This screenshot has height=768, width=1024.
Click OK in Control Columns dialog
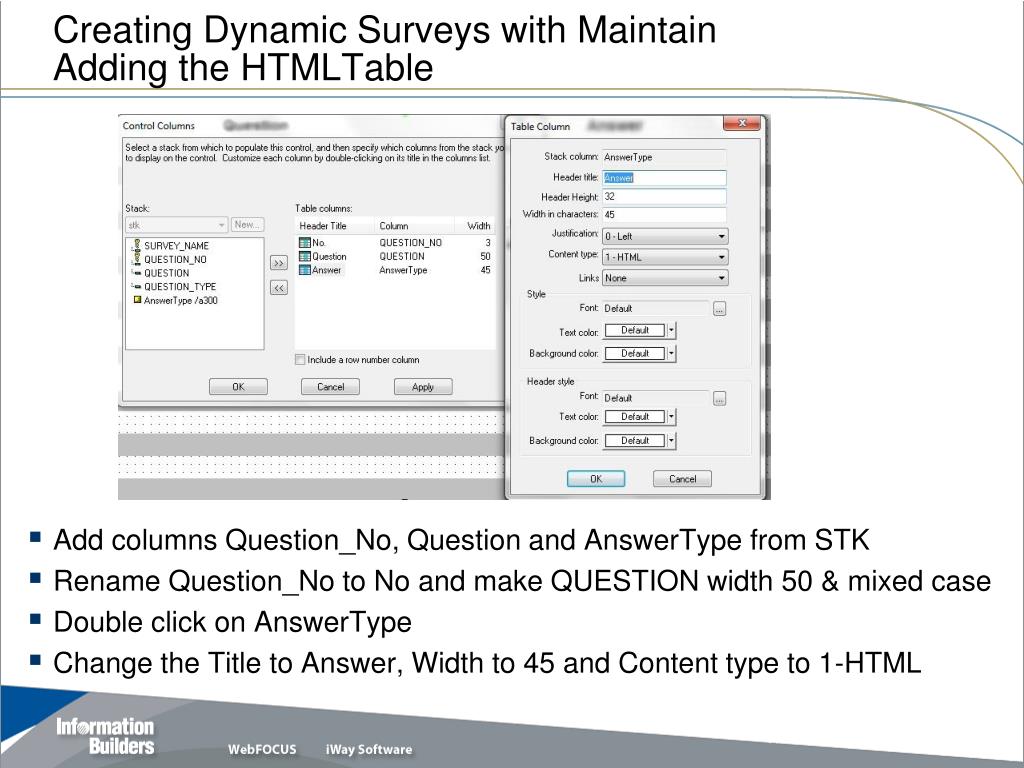(238, 387)
